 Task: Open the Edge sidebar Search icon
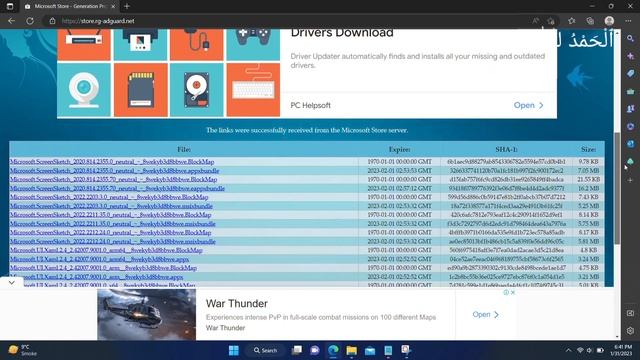click(x=631, y=38)
